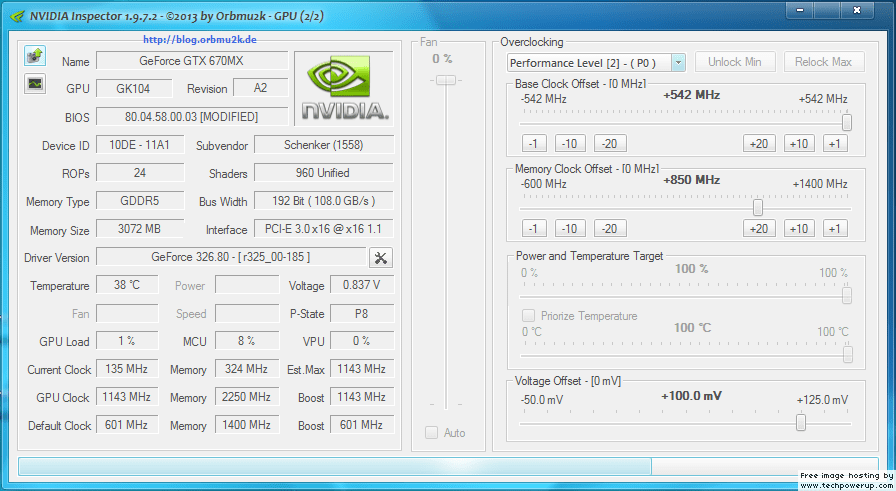Viewport: 896px width, 491px height.
Task: Click Base Clock Offset -20 button
Action: (x=610, y=143)
